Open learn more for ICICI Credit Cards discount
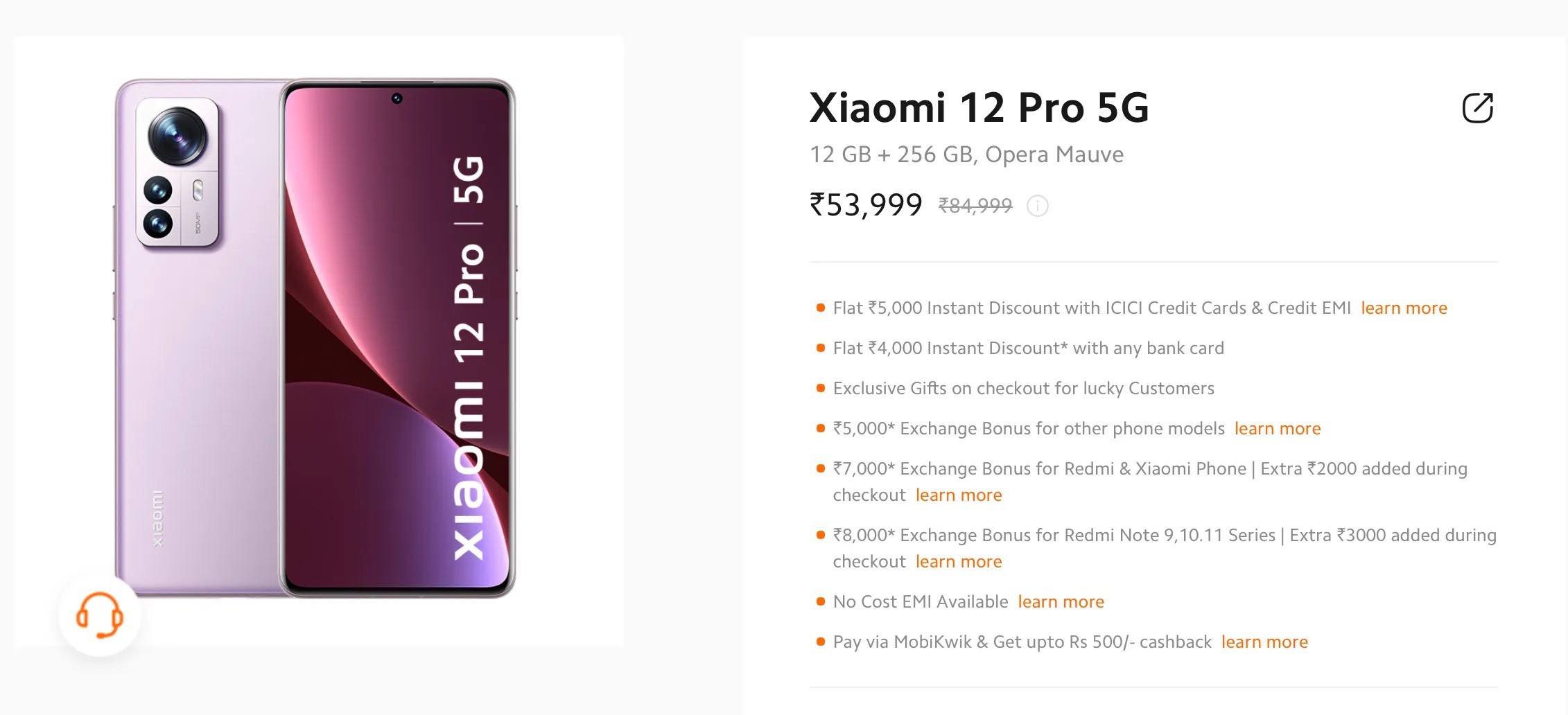The image size is (1568, 715). coord(1404,308)
